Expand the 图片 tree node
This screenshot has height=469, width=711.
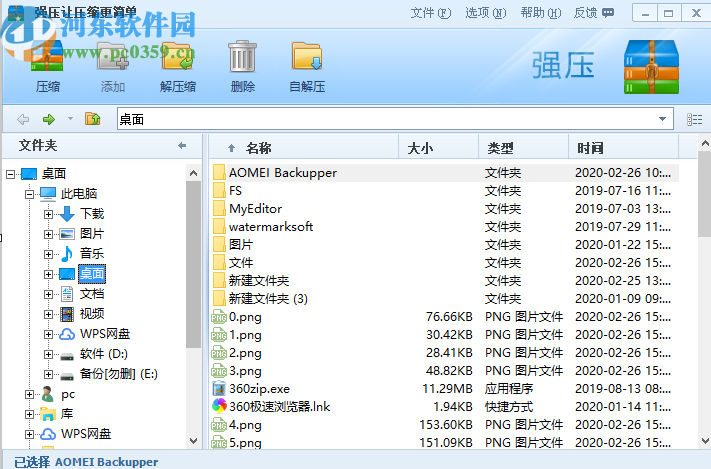click(49, 234)
